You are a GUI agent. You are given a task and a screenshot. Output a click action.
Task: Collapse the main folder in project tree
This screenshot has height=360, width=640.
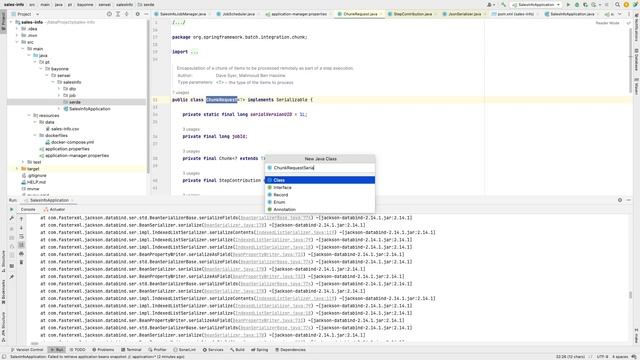pos(23,49)
